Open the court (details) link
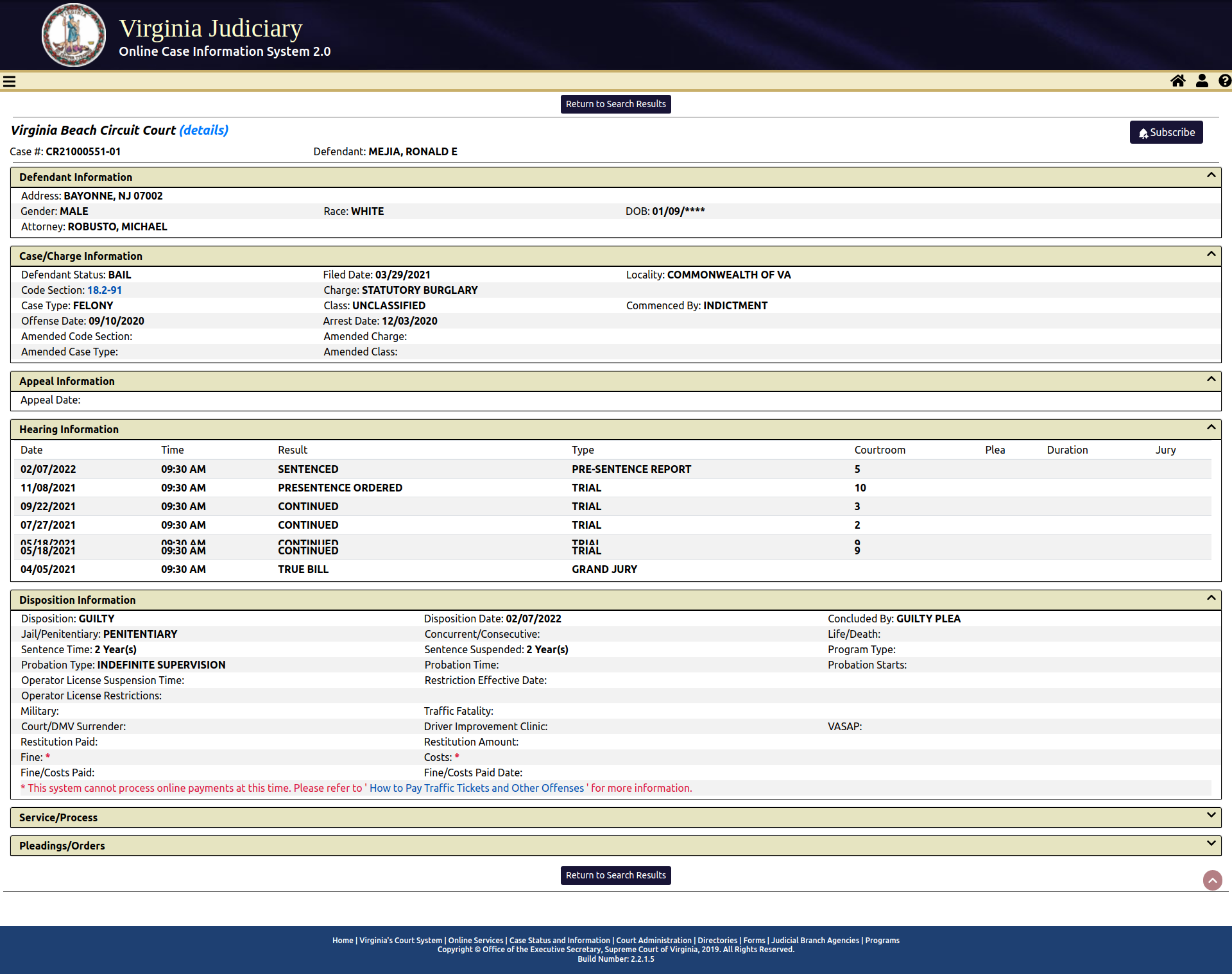The image size is (1232, 974). (203, 130)
